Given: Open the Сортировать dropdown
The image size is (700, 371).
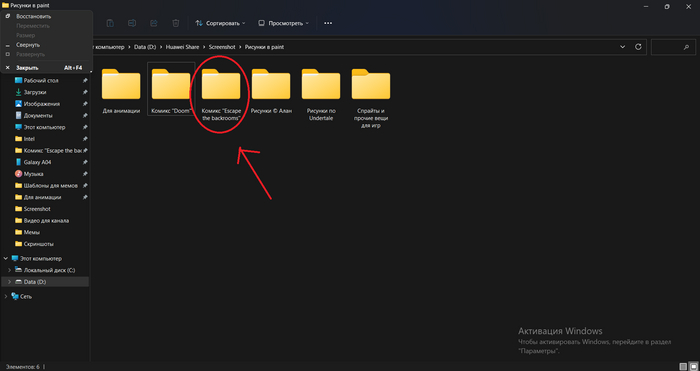Looking at the screenshot, I should (221, 23).
